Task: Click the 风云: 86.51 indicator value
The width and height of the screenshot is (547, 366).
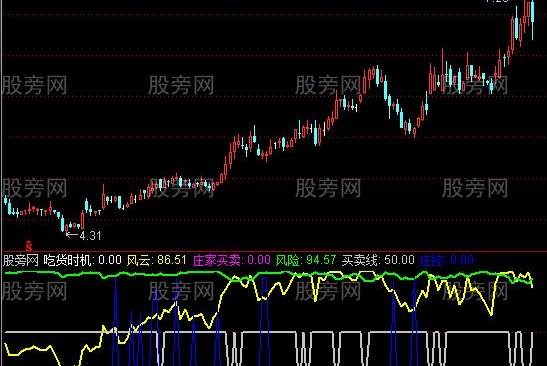Action: point(156,260)
